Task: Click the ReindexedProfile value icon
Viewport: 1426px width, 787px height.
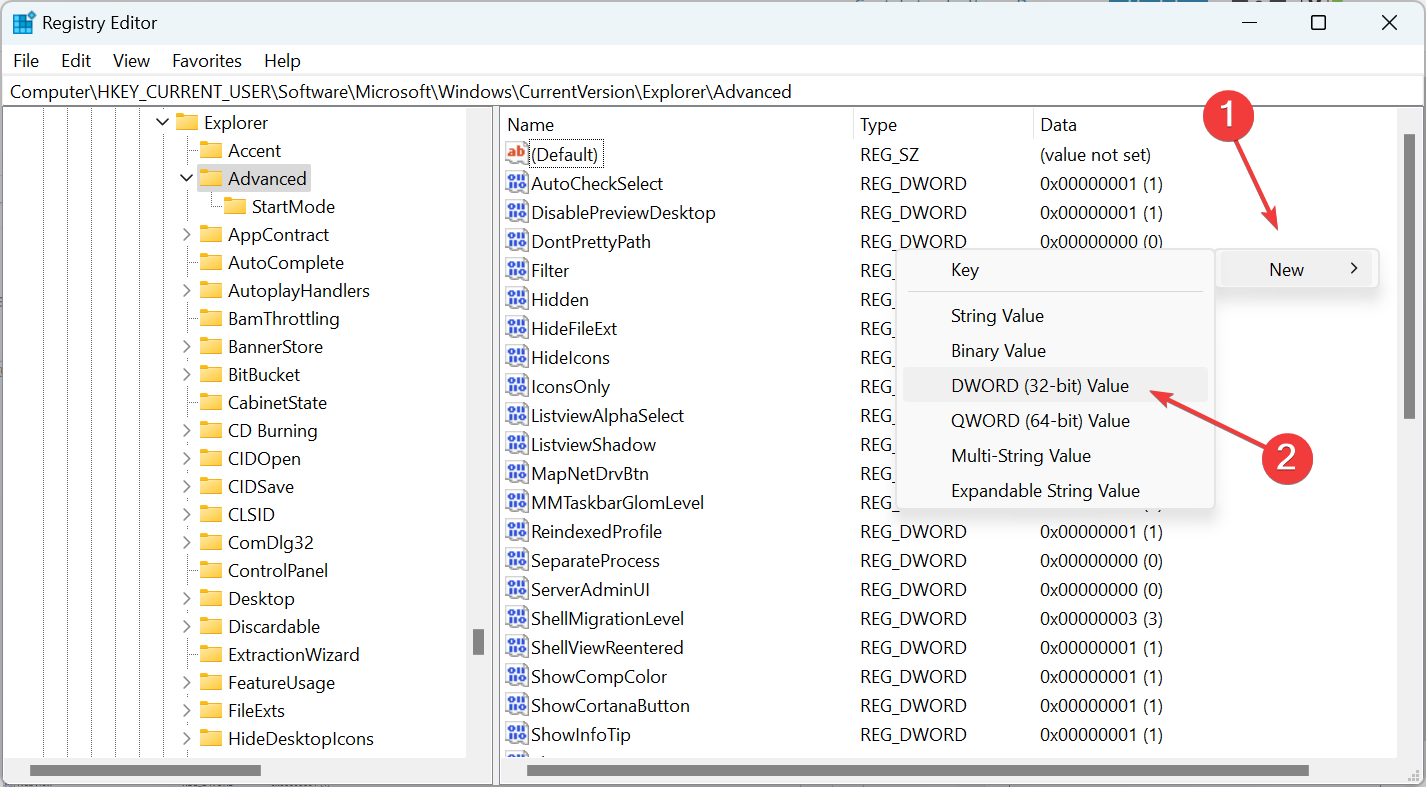Action: click(x=517, y=531)
